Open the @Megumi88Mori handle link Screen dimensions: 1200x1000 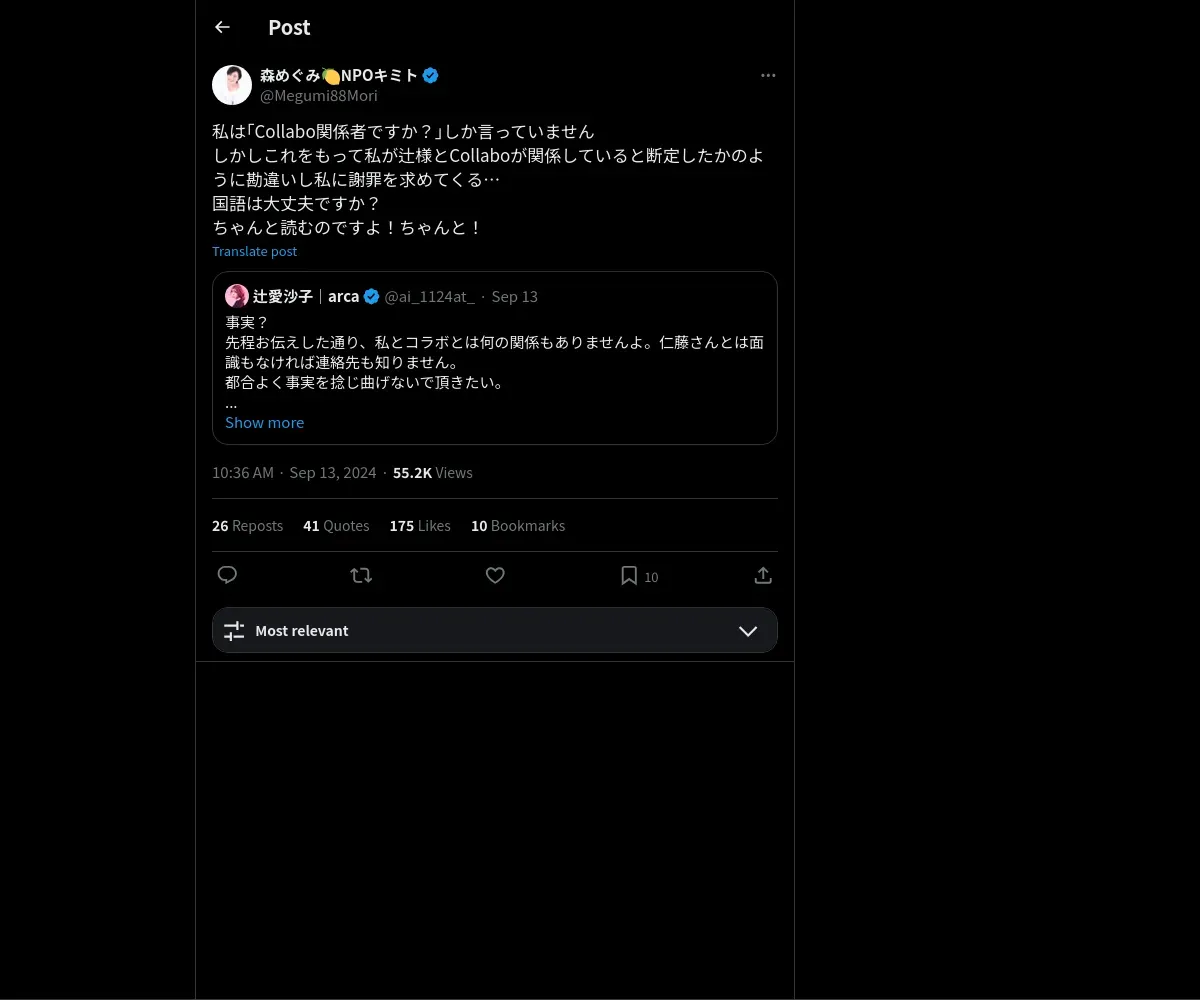[x=319, y=96]
